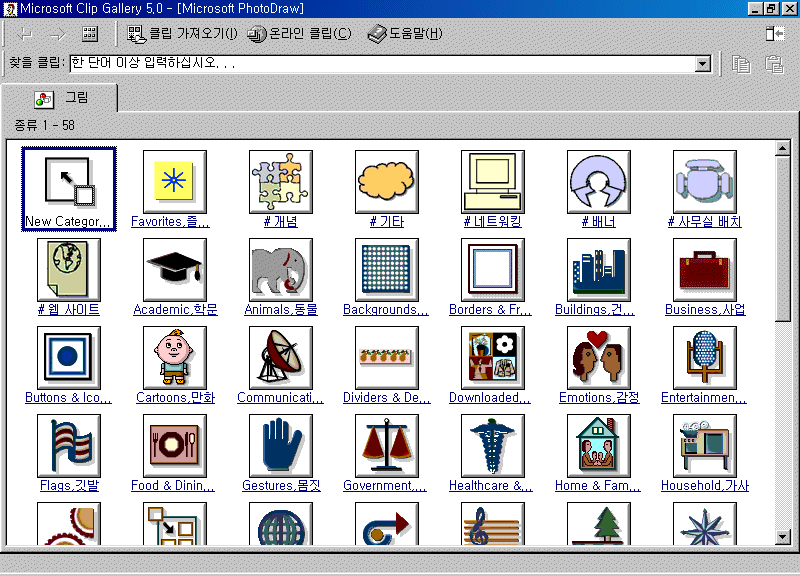The image size is (800, 576).
Task: Open the flowchart boxes category thumbnail
Action: coord(175,523)
